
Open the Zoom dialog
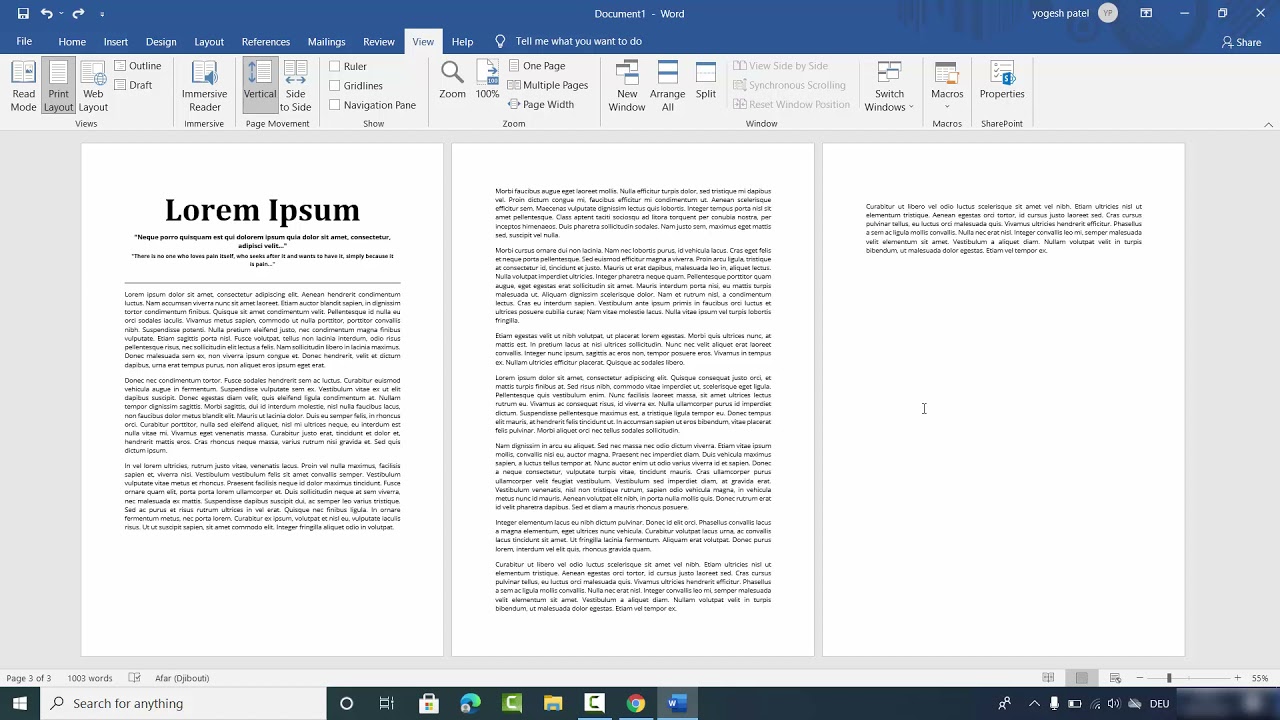pos(452,81)
